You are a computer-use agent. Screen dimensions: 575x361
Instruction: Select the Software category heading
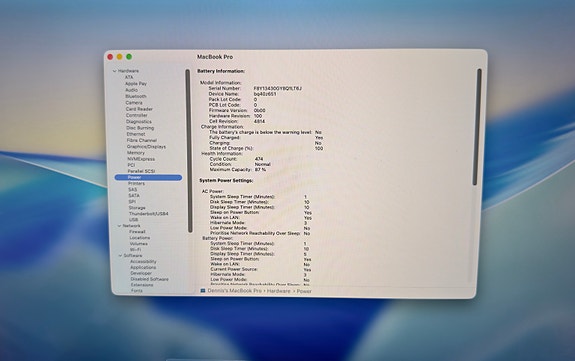(x=133, y=255)
